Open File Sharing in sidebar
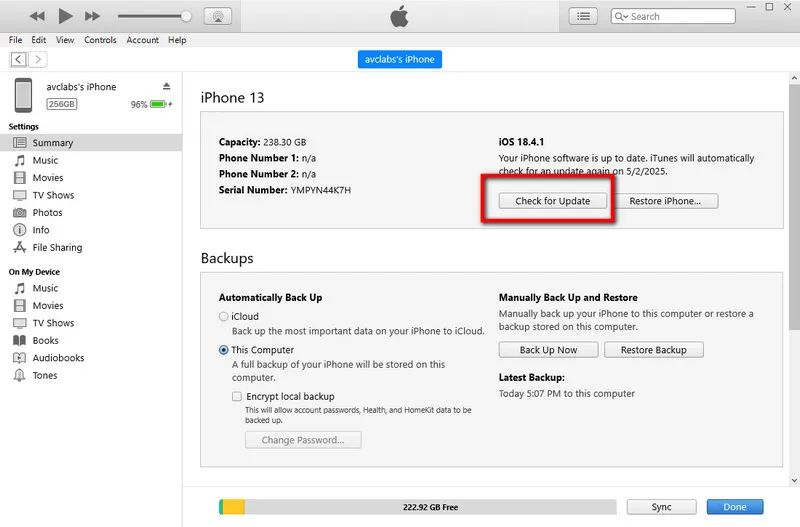 tap(57, 248)
